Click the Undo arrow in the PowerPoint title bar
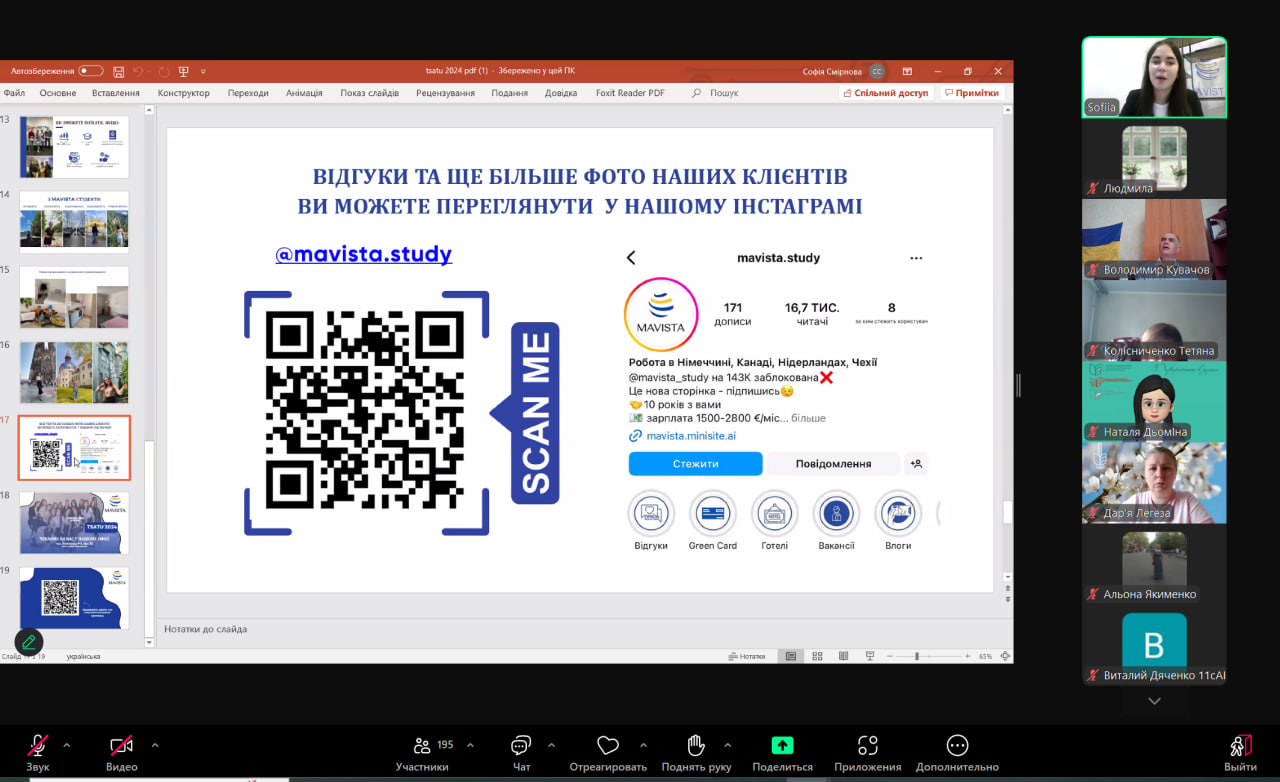 coord(139,72)
